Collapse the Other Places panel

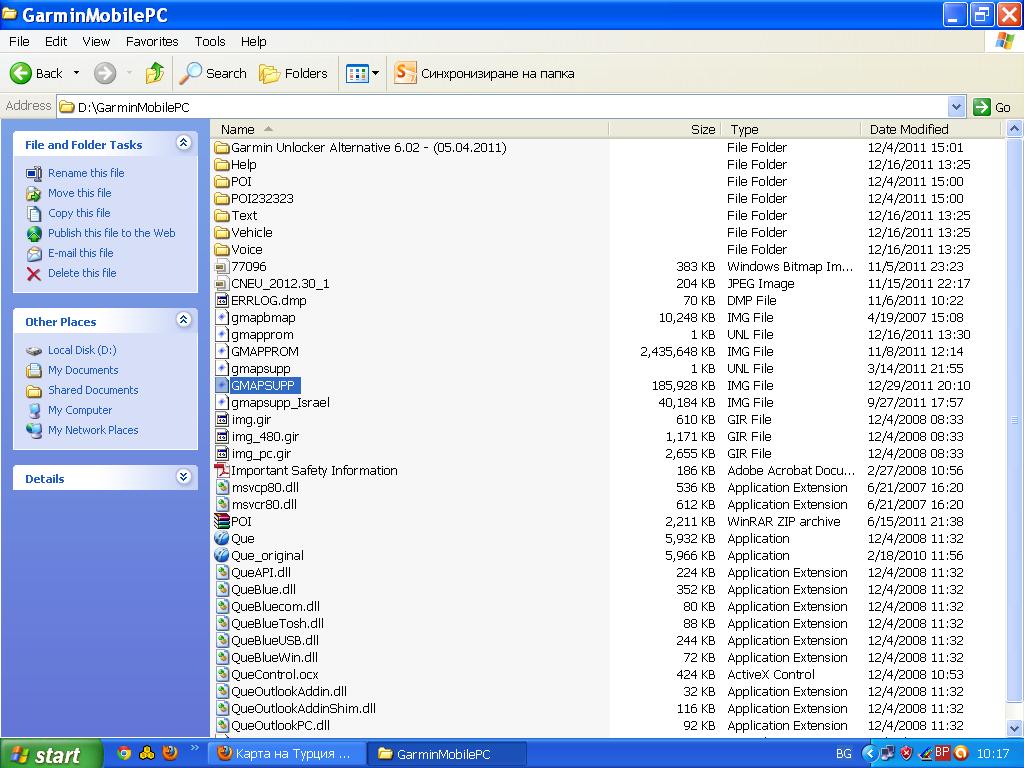183,321
